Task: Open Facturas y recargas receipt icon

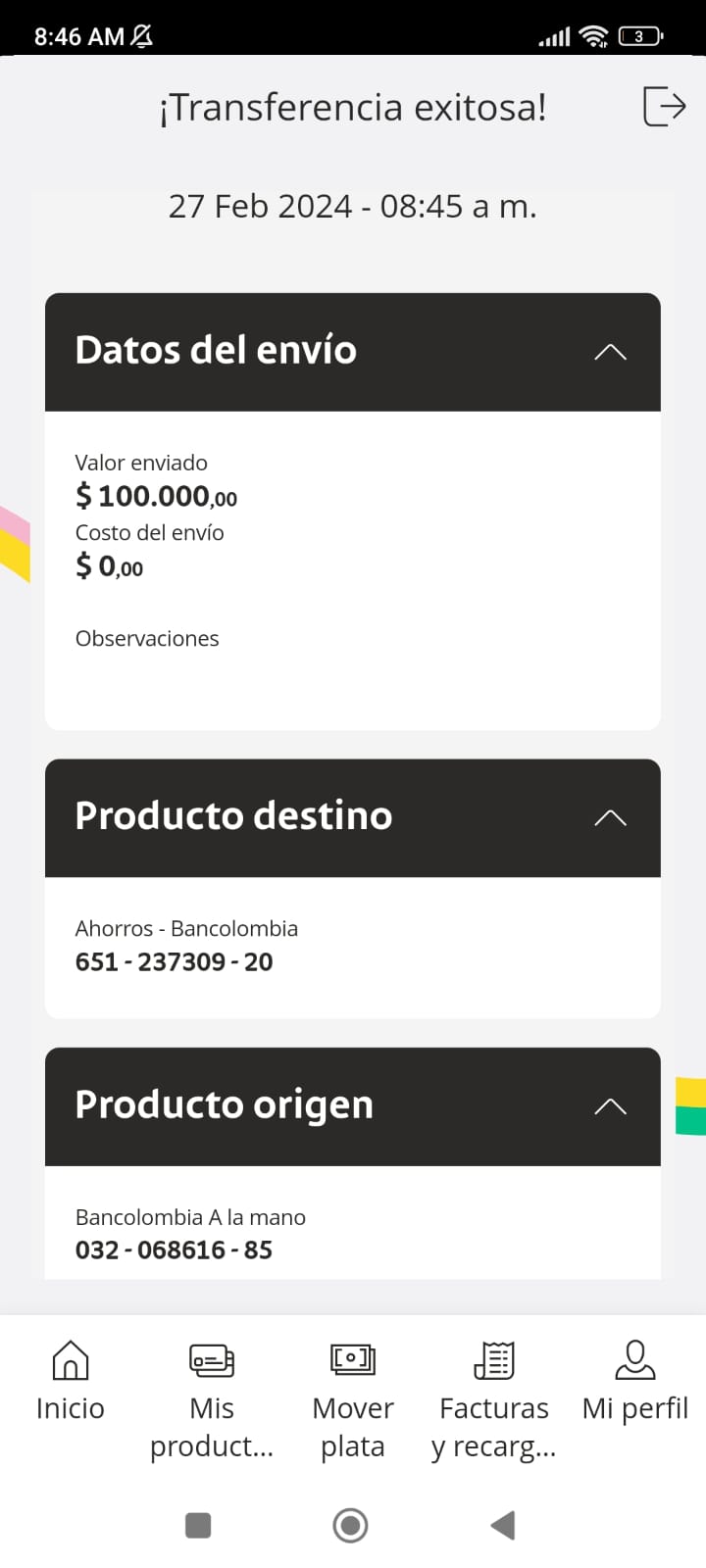Action: 494,1360
